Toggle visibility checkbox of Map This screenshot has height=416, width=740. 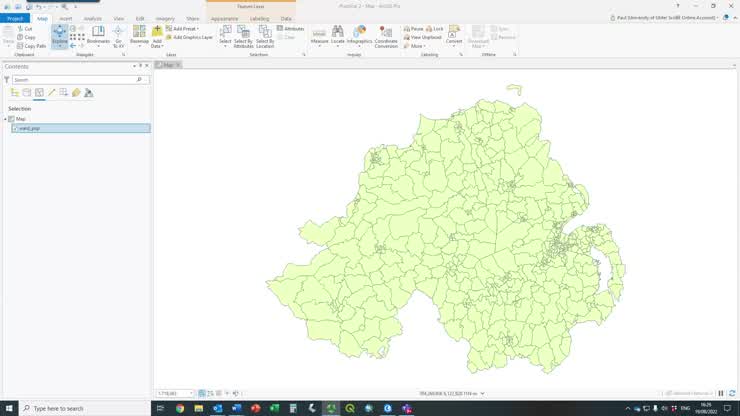(x=11, y=119)
